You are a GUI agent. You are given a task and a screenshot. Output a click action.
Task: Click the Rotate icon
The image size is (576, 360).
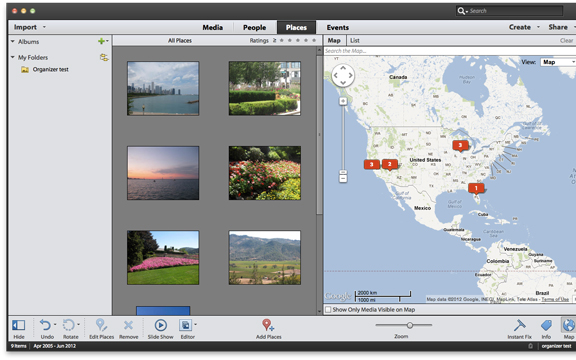pos(69,325)
